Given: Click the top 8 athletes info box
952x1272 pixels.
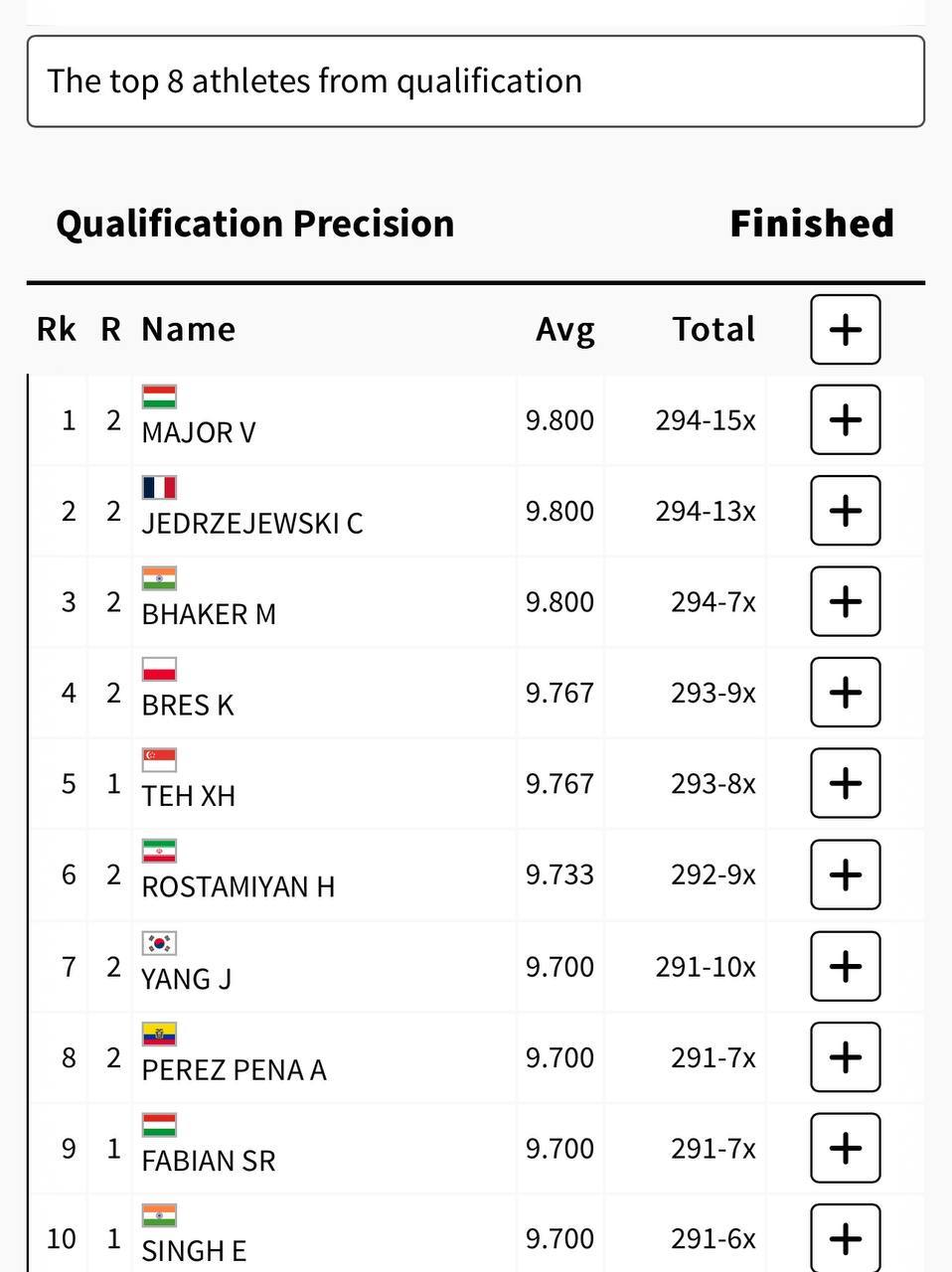Looking at the screenshot, I should (x=475, y=81).
